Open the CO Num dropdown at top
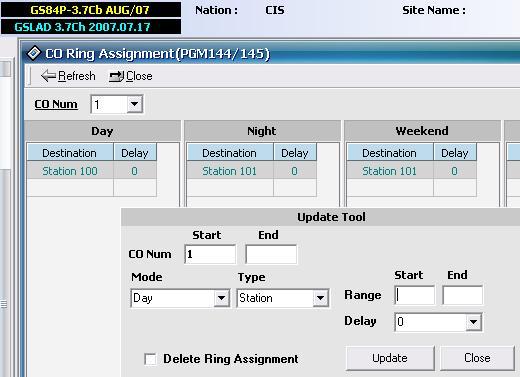Screen dimensions: 520x377 134,104
